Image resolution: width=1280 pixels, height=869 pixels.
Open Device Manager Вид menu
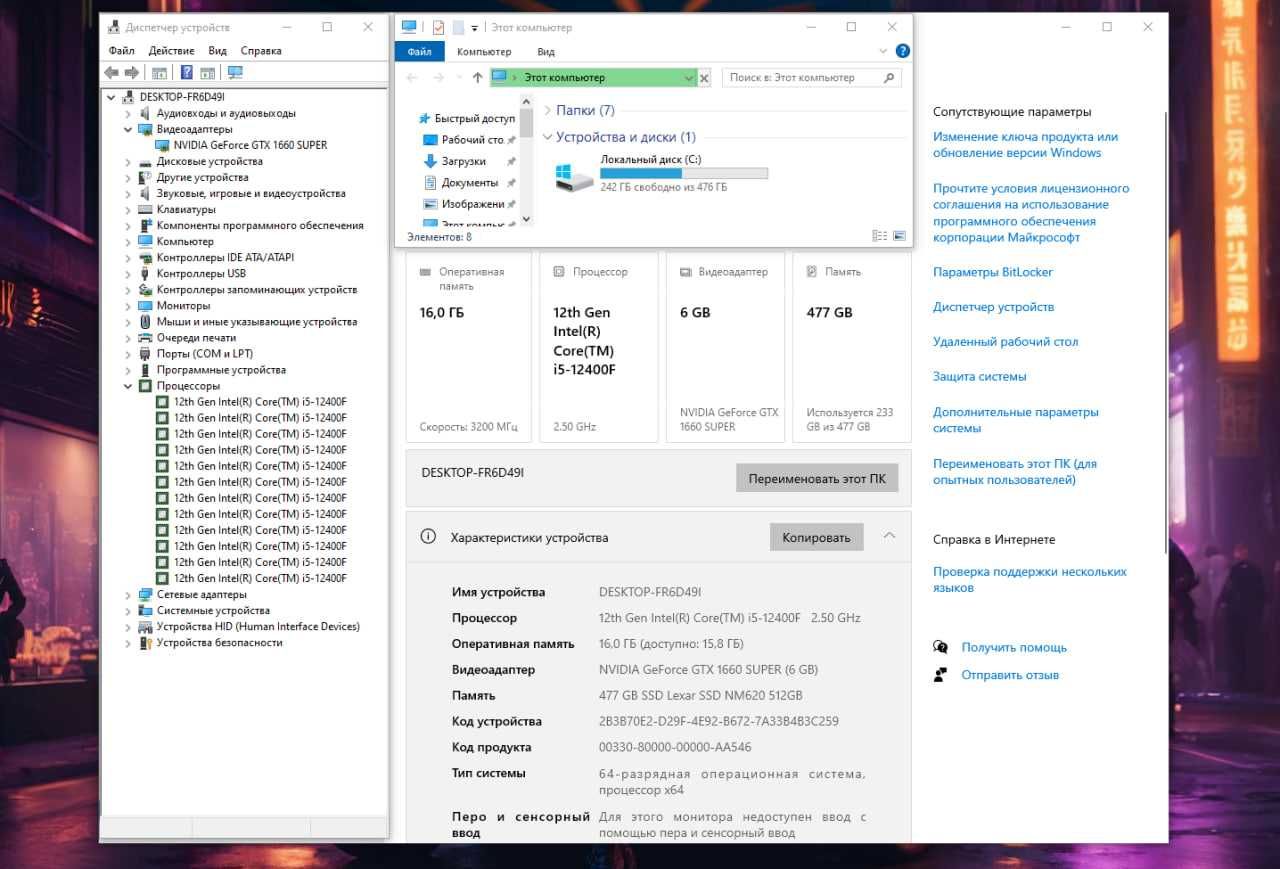coord(218,50)
